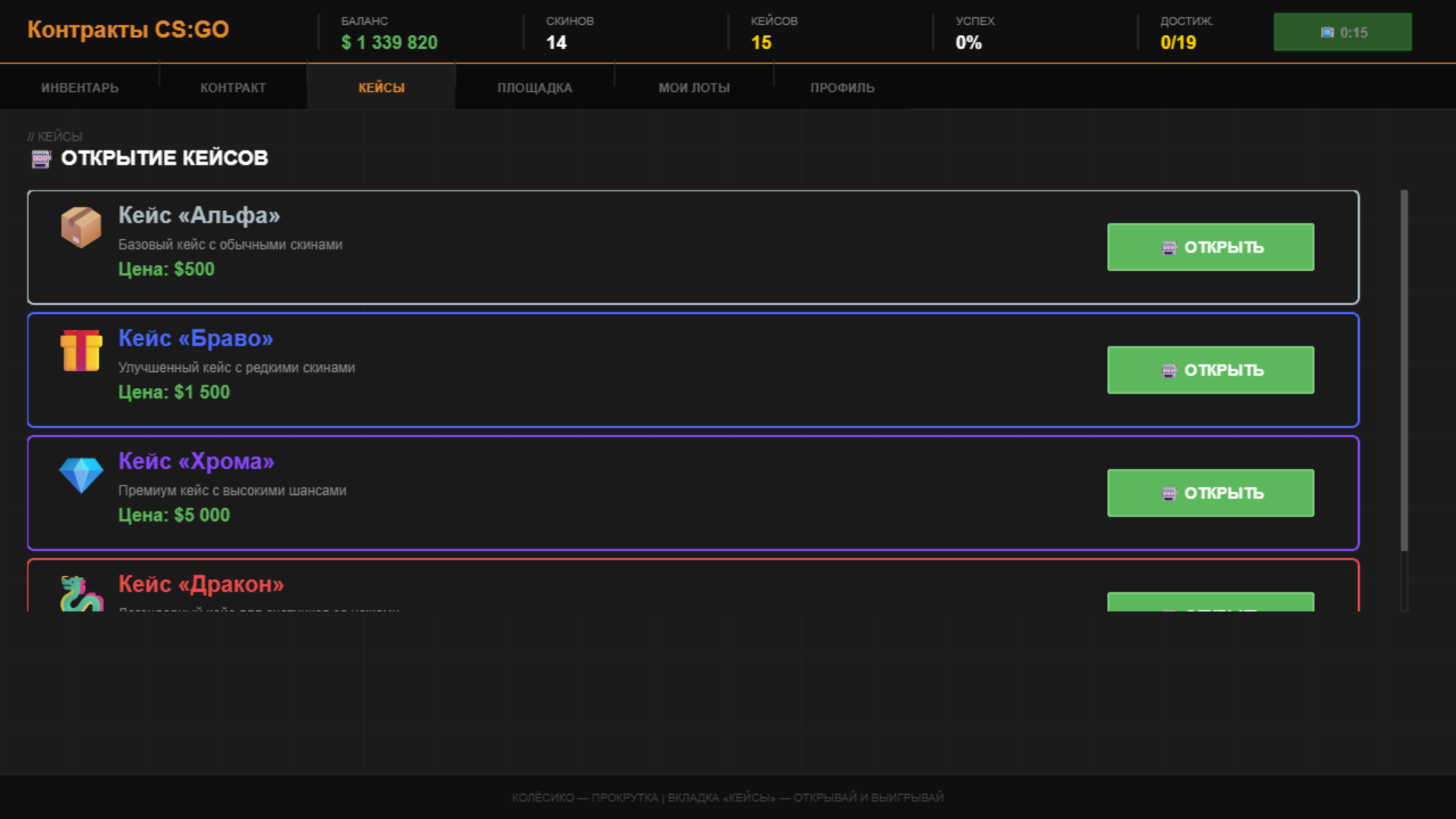Viewport: 1456px width, 819px height.
Task: Select the Кейс «Альфа» title
Action: coord(199,216)
